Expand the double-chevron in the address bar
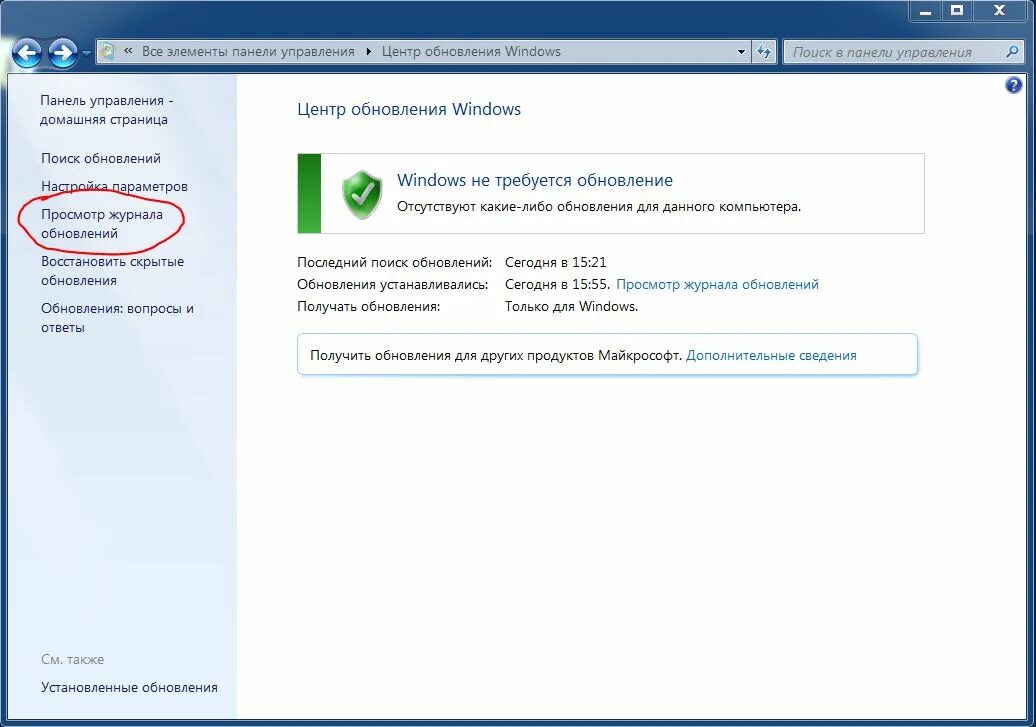The image size is (1036, 727). coord(128,52)
